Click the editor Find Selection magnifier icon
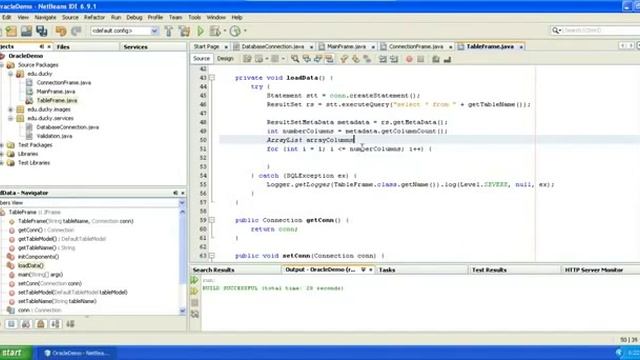640x360 pixels. [295, 59]
